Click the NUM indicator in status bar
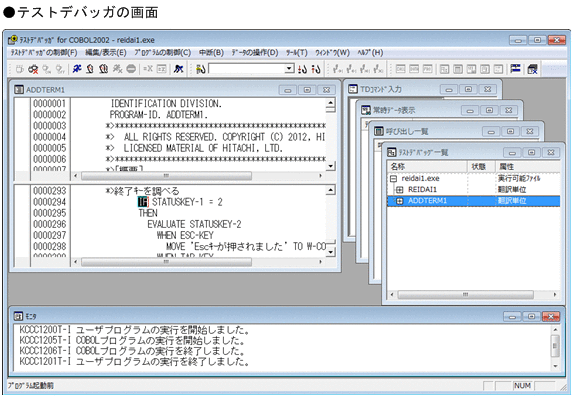Screen dimensions: 575x399 523,385
